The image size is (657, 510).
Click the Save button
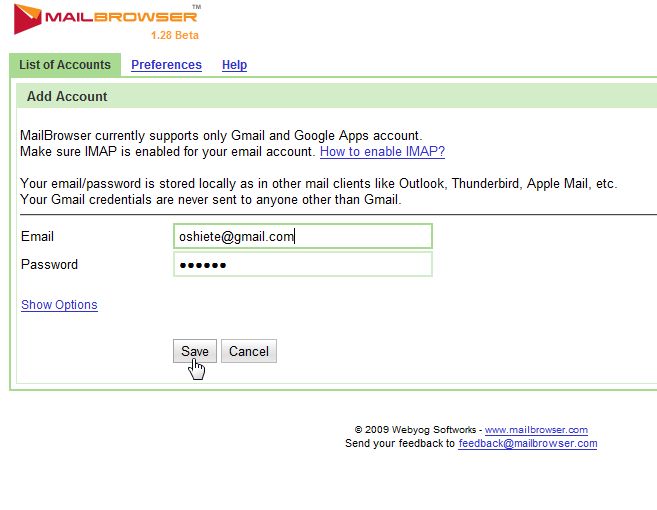[x=195, y=351]
